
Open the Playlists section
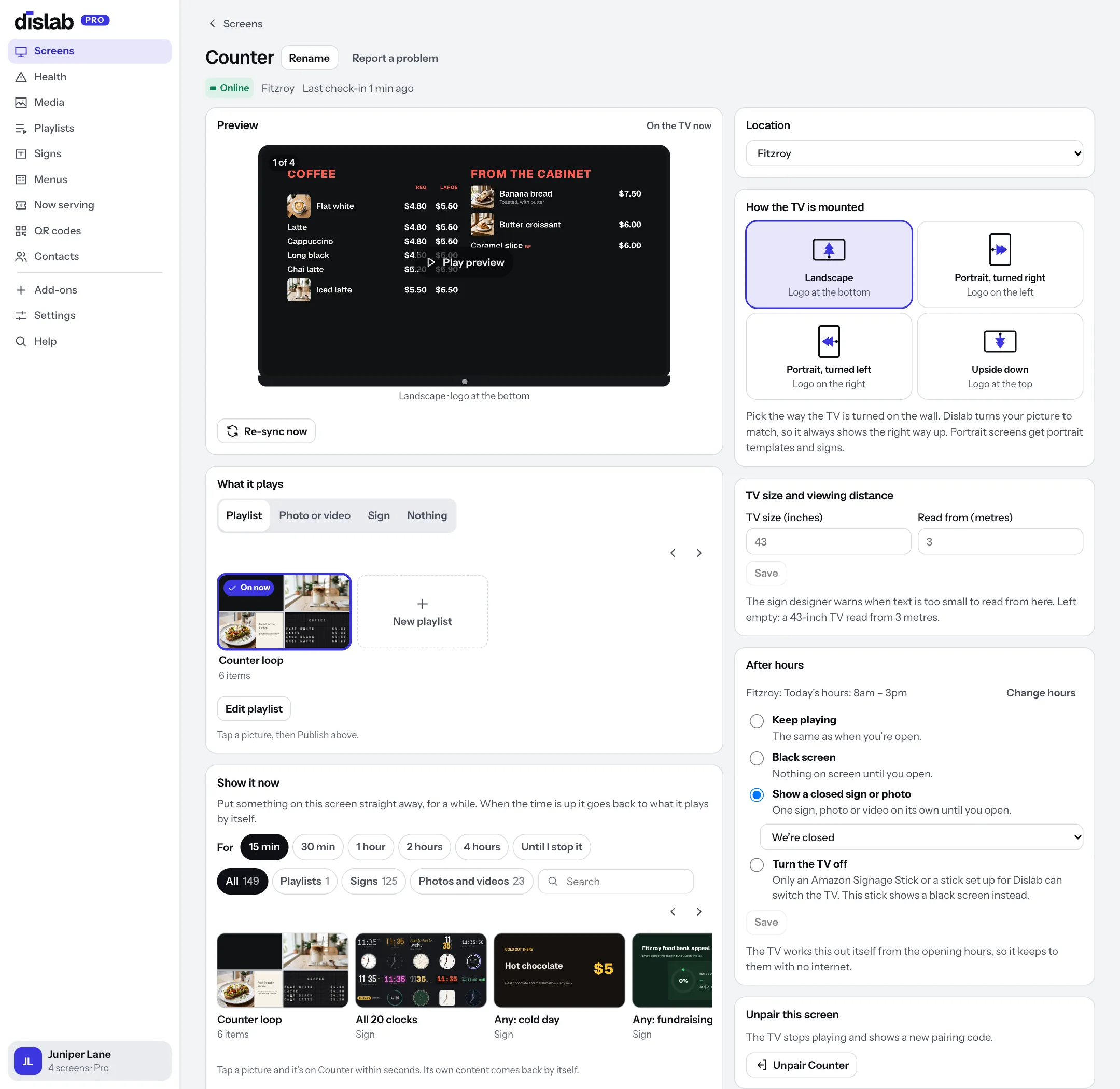(x=90, y=128)
